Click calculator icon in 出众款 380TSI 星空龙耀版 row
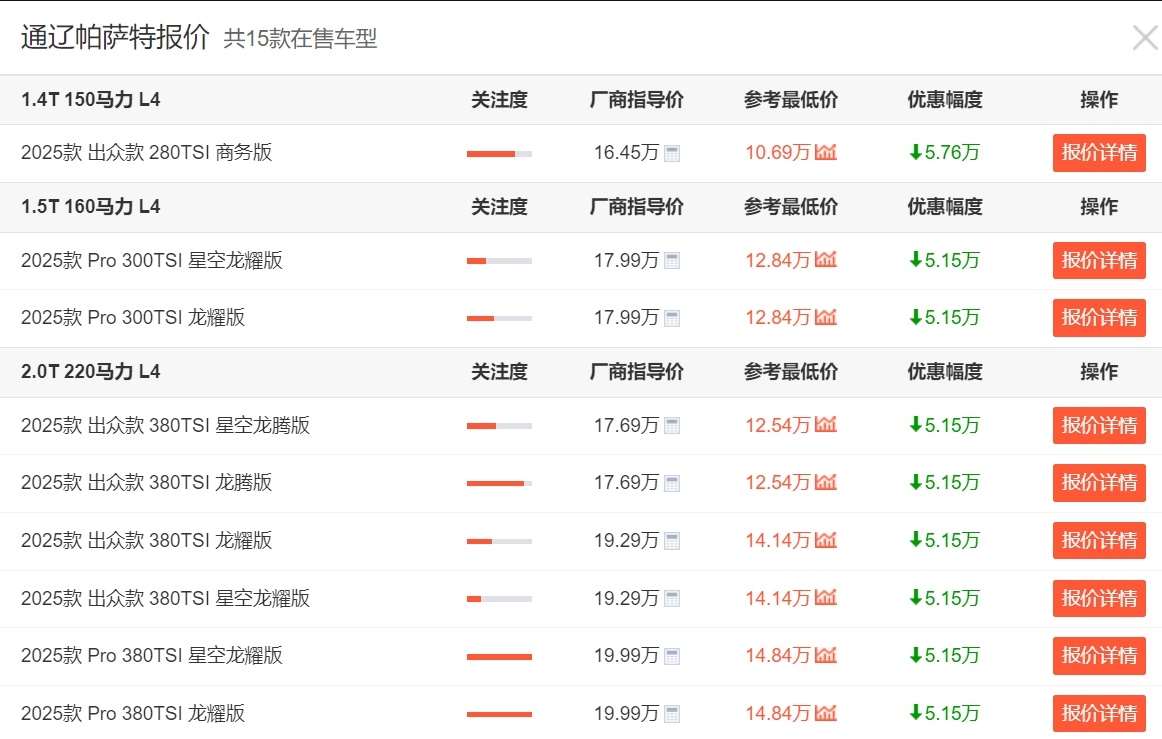Screen dimensions: 1162x739 pos(672,599)
